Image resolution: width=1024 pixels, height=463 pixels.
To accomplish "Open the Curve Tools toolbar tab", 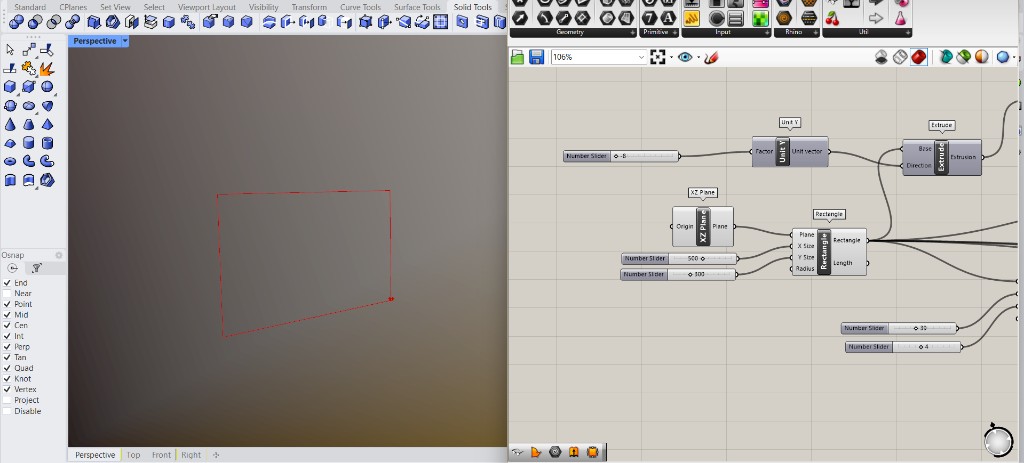I will pos(360,7).
